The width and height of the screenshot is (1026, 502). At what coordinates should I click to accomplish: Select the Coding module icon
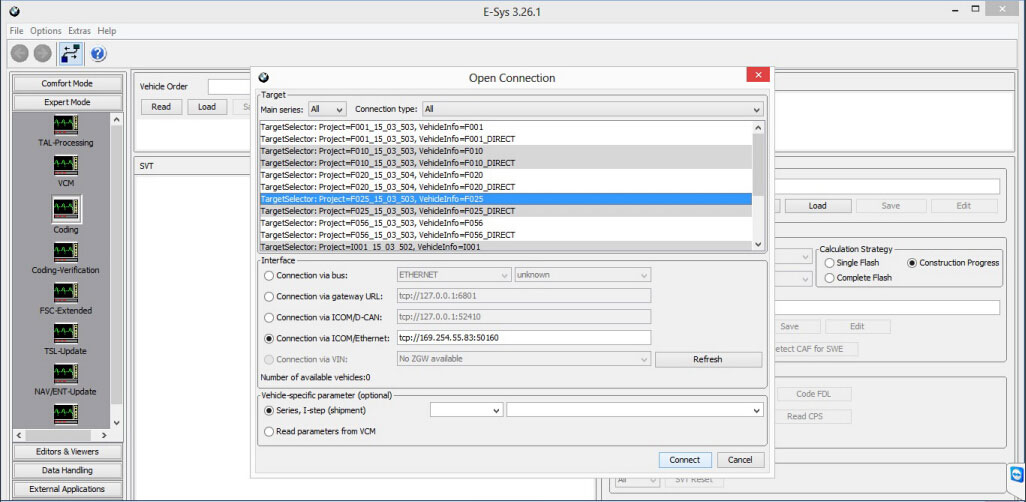click(x=65, y=209)
